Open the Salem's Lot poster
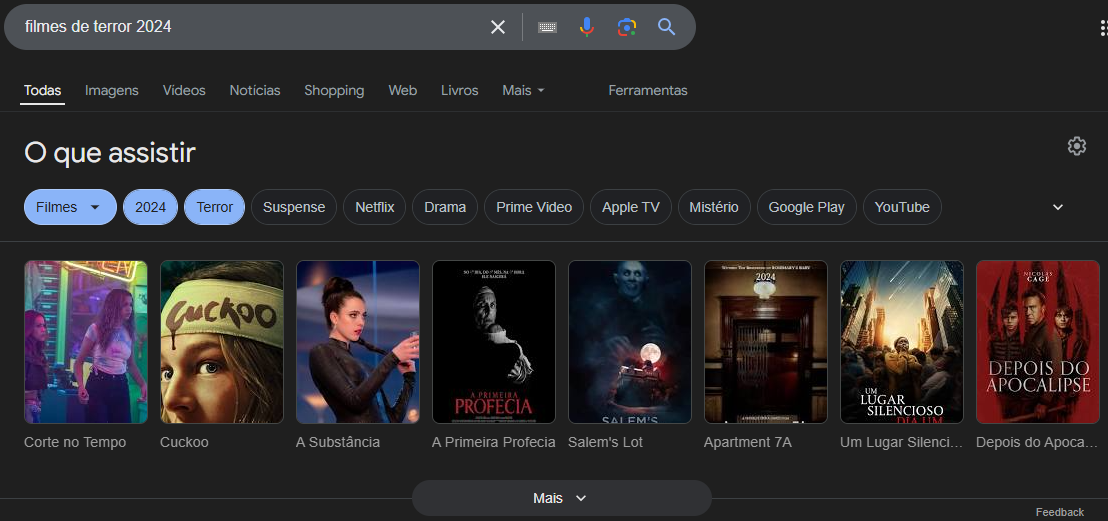This screenshot has height=521, width=1108. point(630,342)
